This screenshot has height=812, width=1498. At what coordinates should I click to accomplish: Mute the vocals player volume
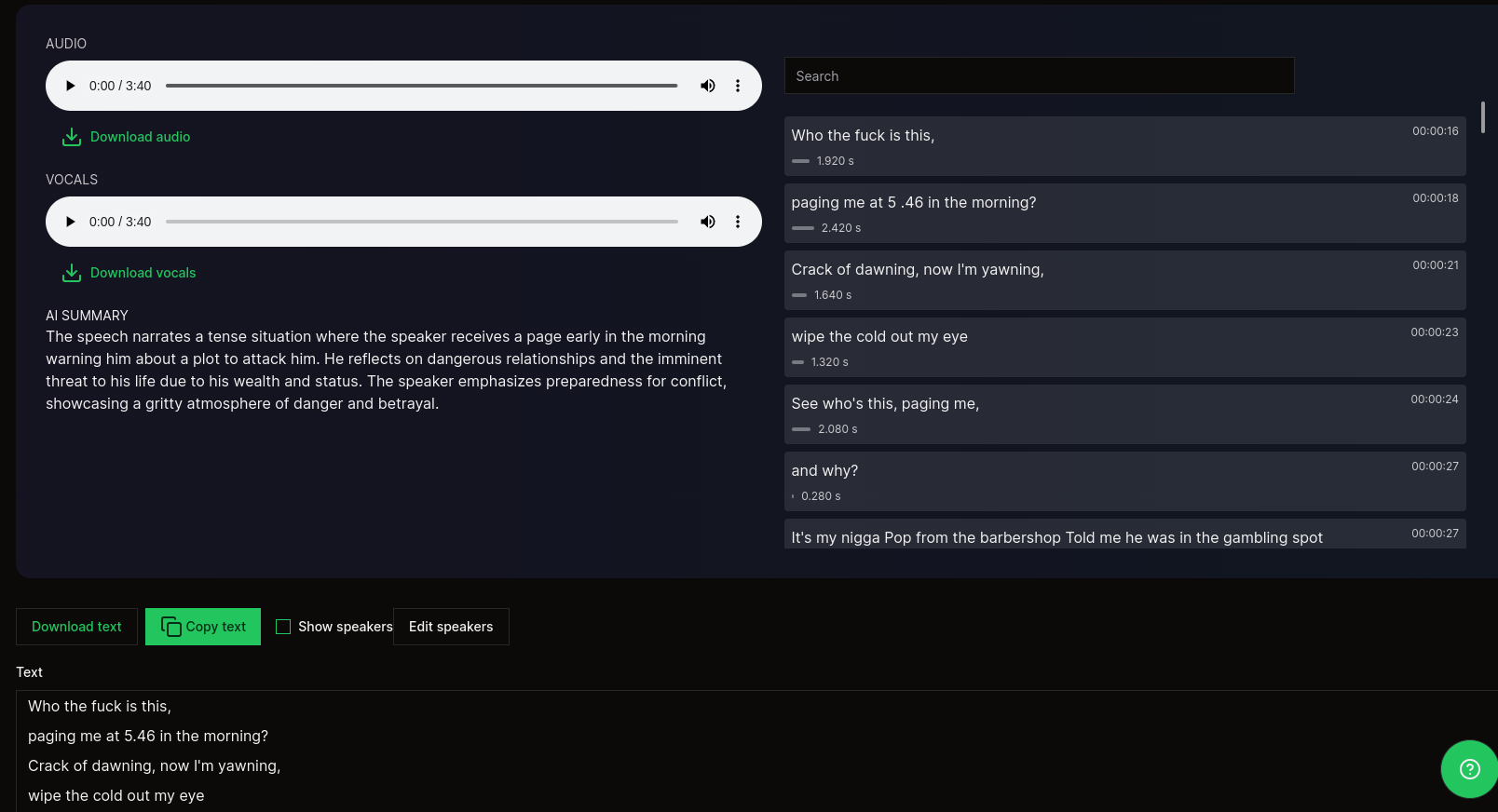(708, 222)
